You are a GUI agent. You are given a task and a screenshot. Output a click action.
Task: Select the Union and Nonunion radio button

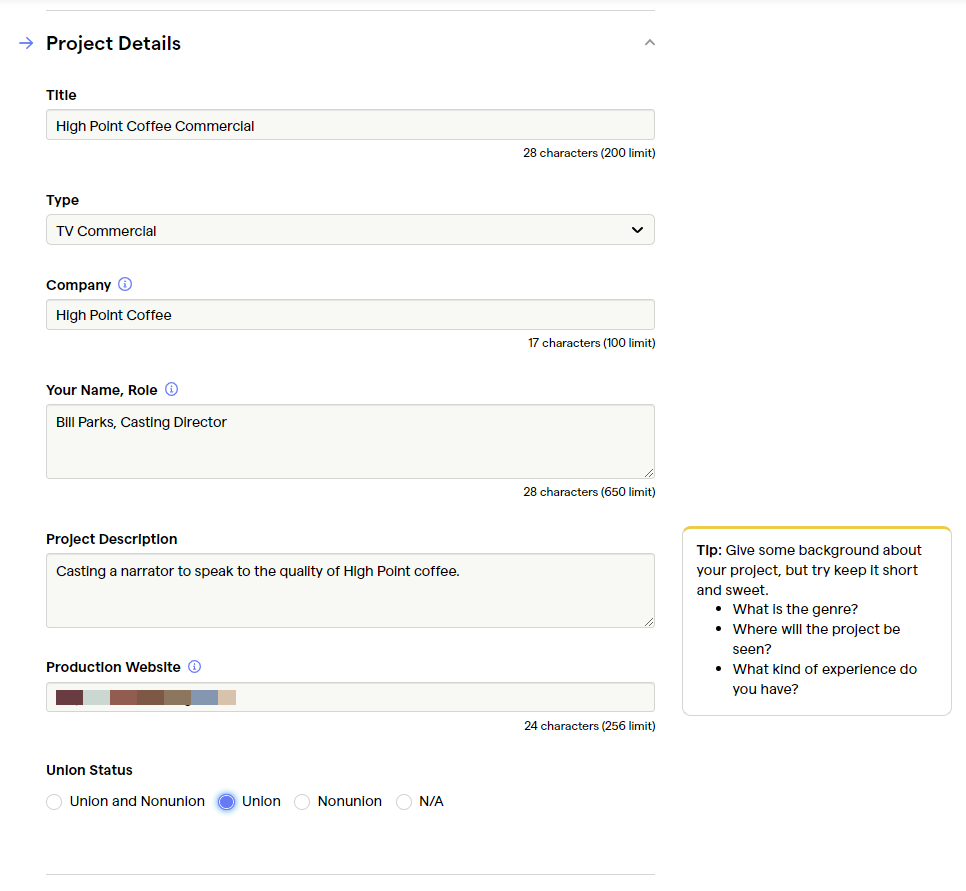point(54,802)
